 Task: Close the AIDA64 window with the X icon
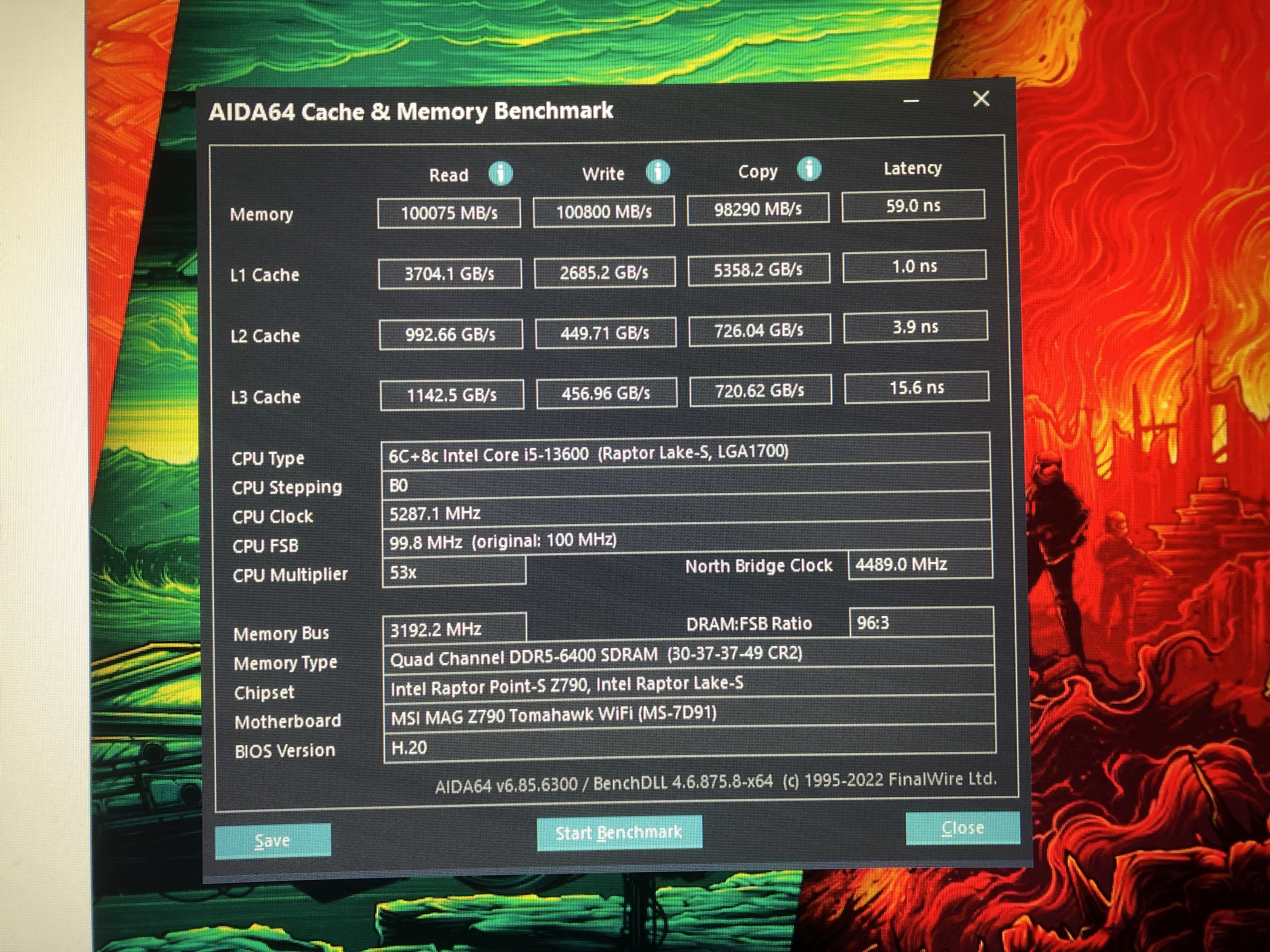tap(981, 99)
